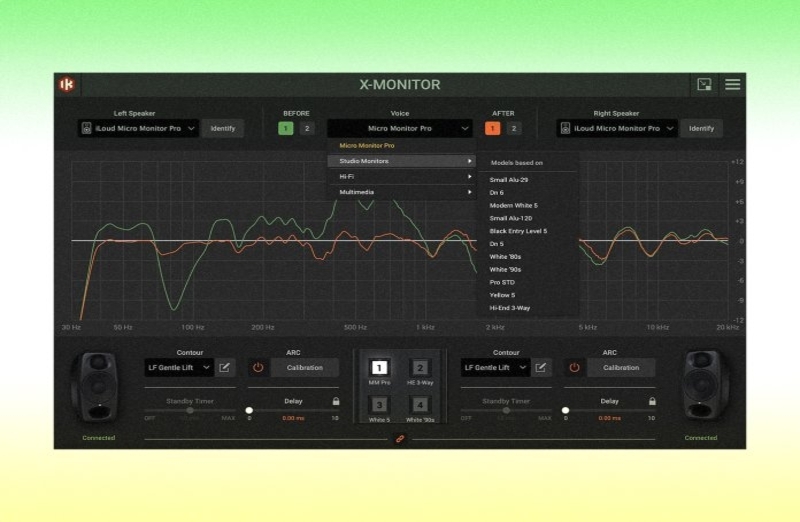This screenshot has height=522, width=800.
Task: Click the right Connected status text
Action: click(701, 438)
